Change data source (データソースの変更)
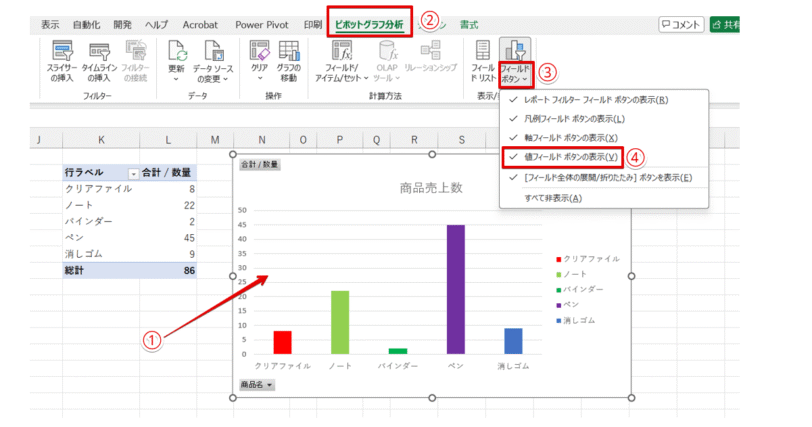 point(213,62)
